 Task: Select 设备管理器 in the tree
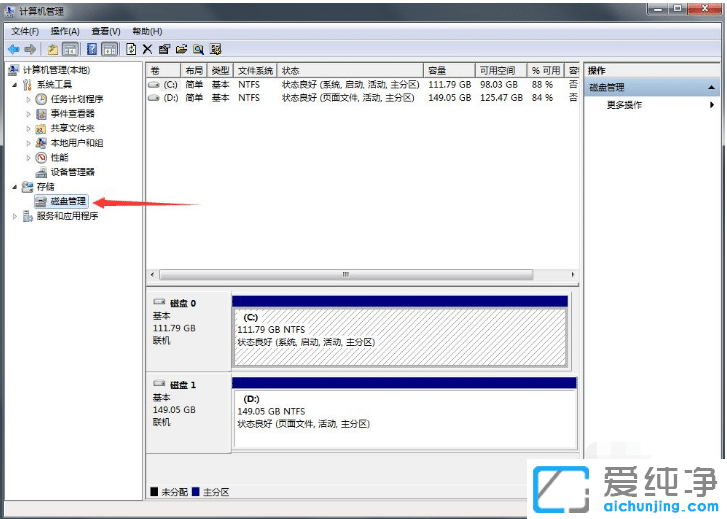coord(71,172)
